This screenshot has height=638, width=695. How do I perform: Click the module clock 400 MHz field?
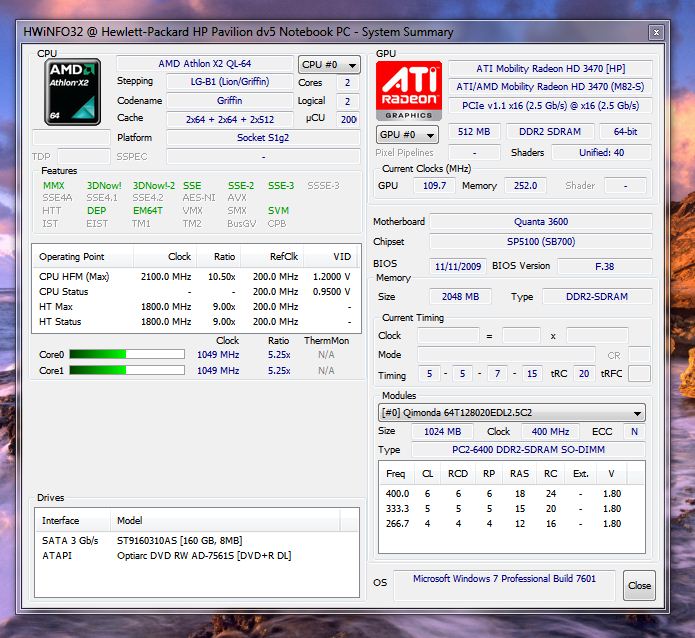coord(550,431)
